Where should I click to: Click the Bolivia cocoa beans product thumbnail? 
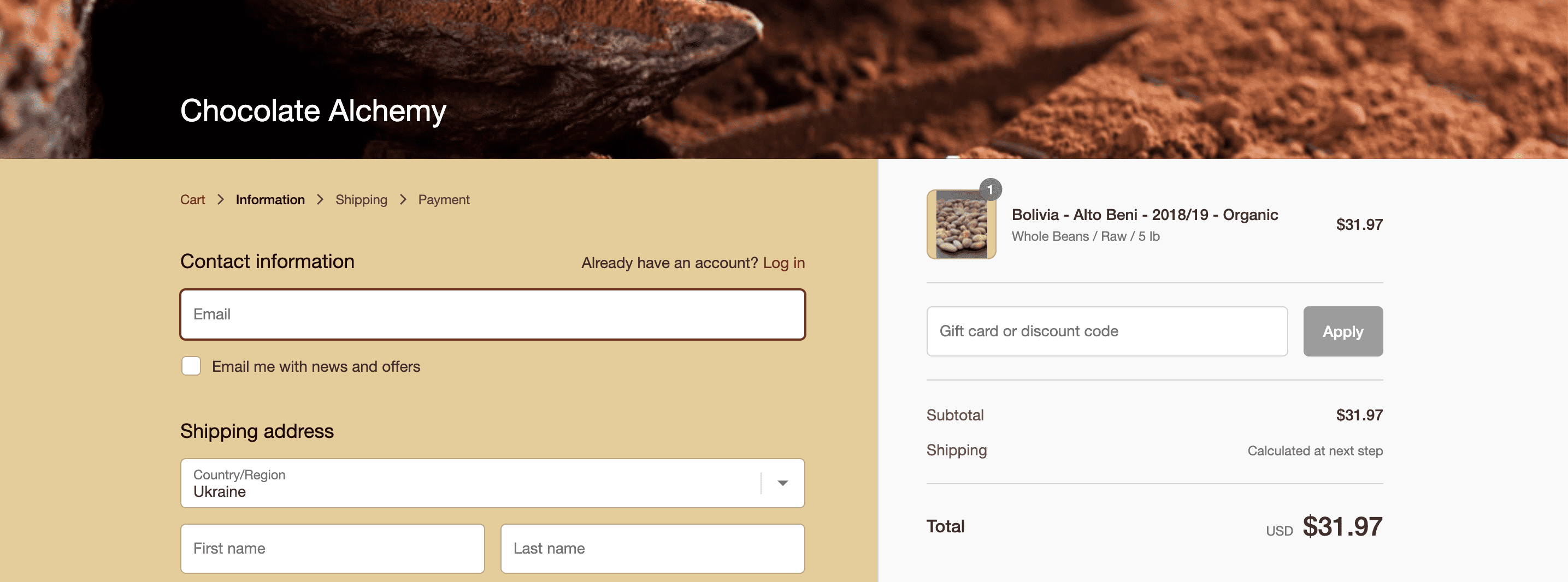click(x=961, y=225)
